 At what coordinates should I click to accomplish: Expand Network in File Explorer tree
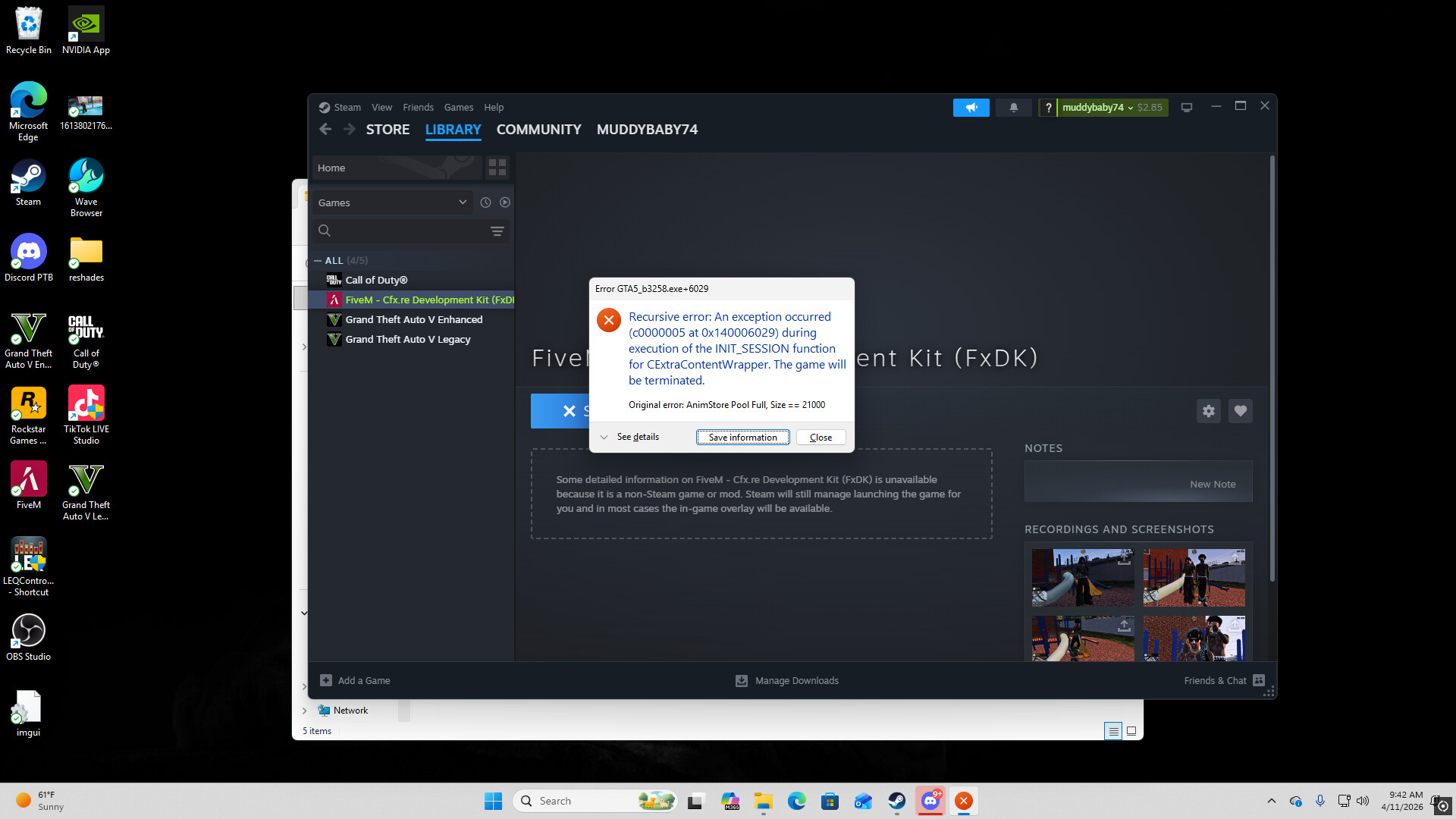pos(305,711)
